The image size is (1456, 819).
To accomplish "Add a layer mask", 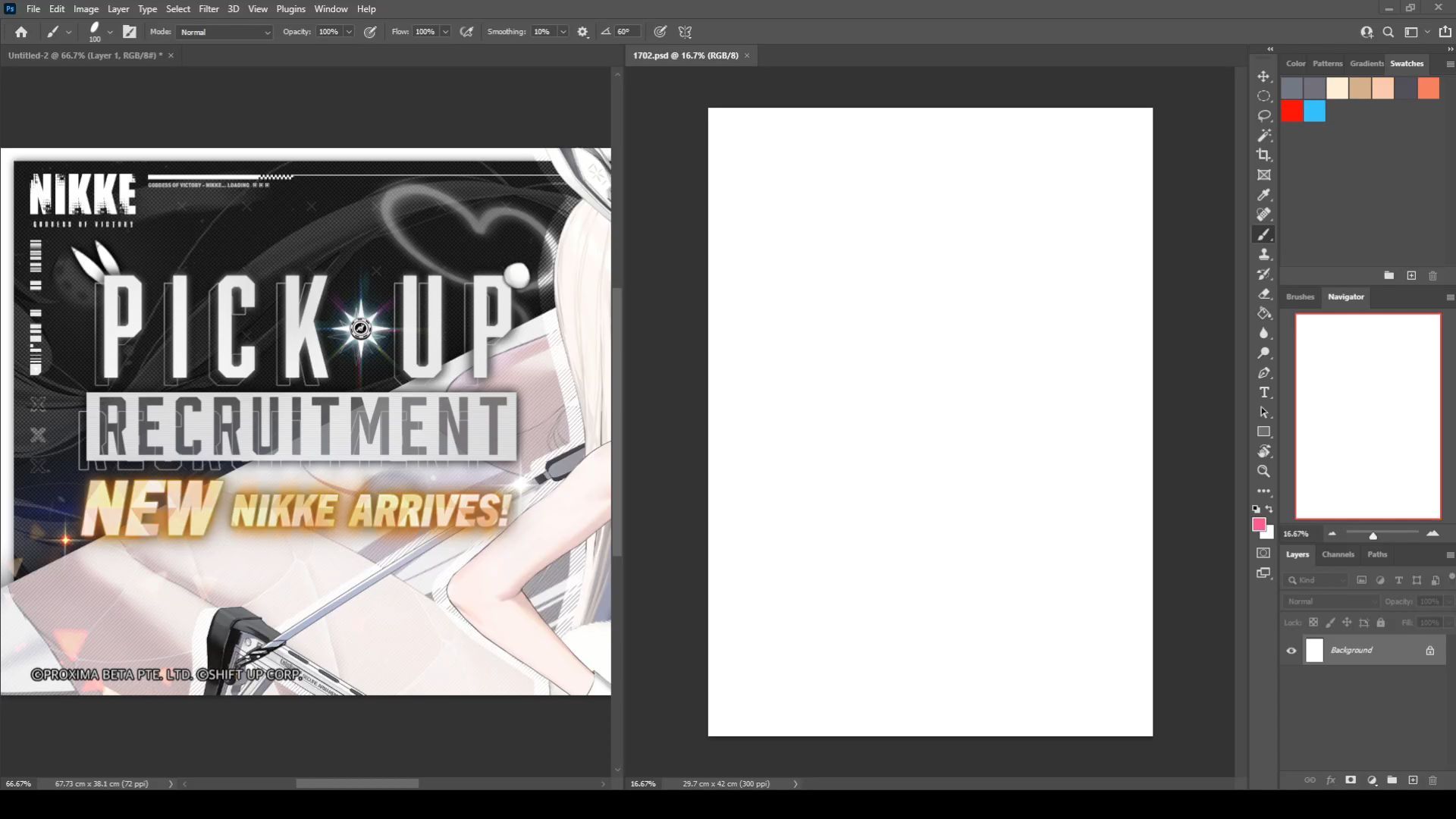I will pyautogui.click(x=1351, y=780).
